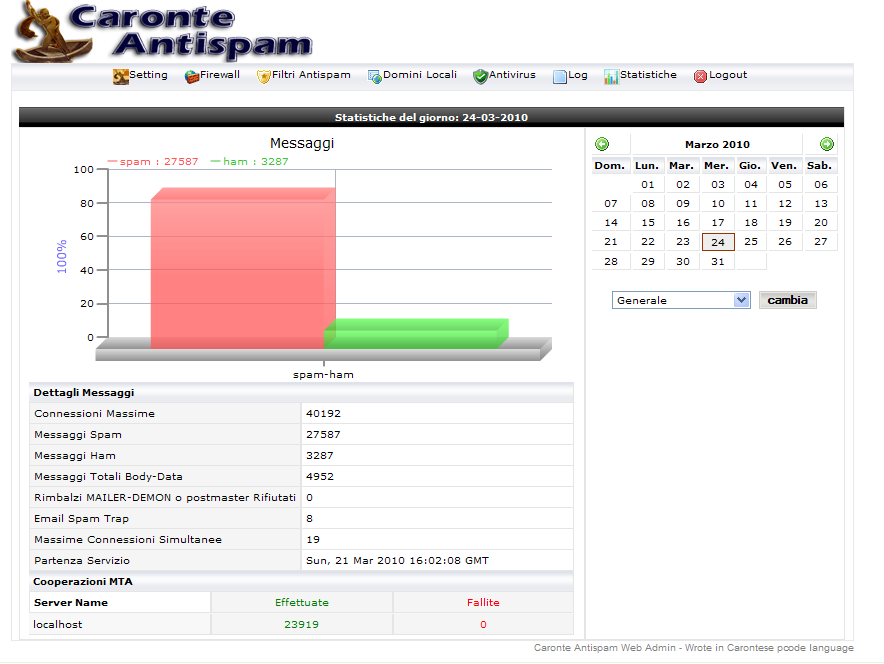Click the red Logout icon
This screenshot has width=884, height=664.
pyautogui.click(x=700, y=77)
